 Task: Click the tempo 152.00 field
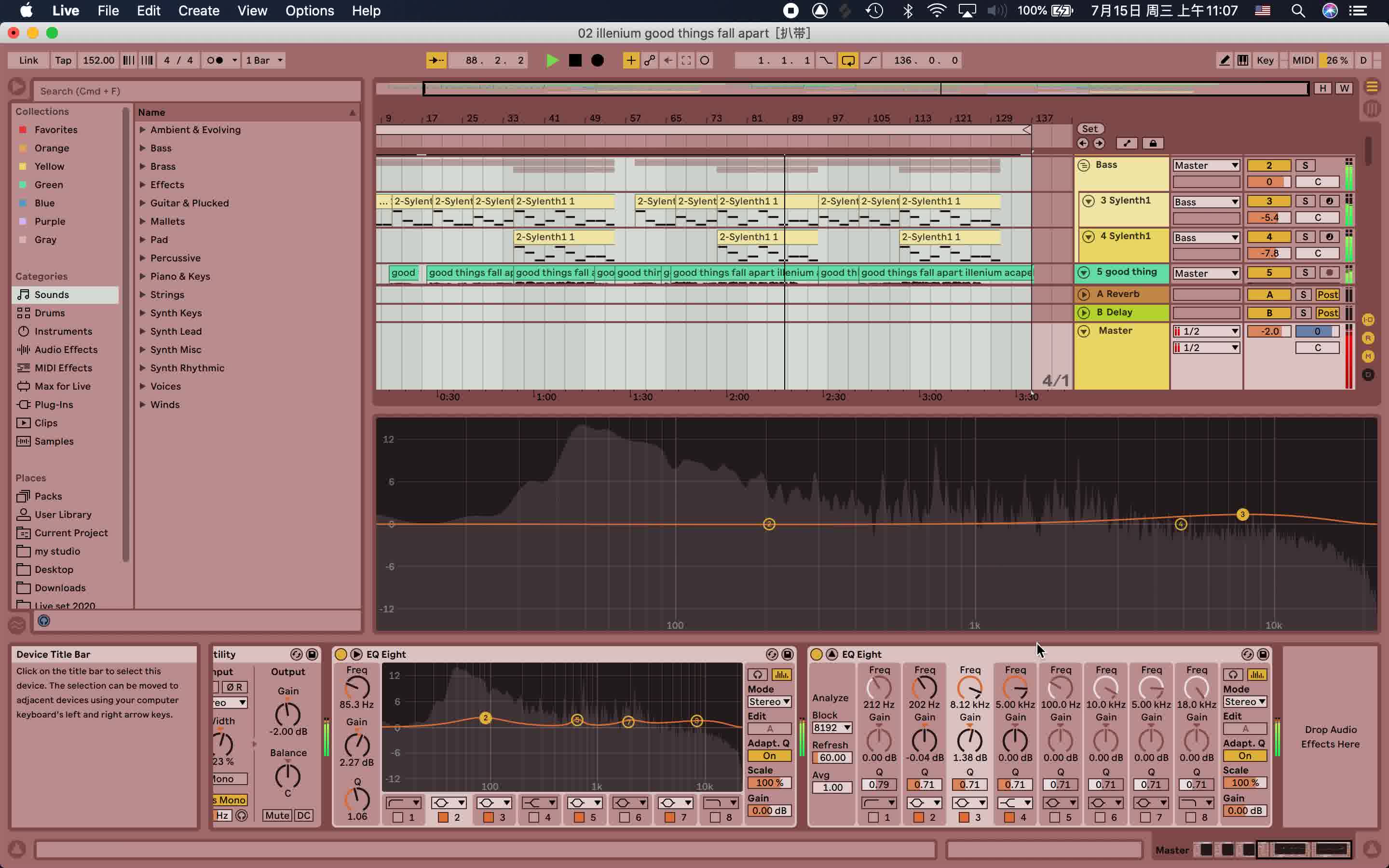[98, 60]
